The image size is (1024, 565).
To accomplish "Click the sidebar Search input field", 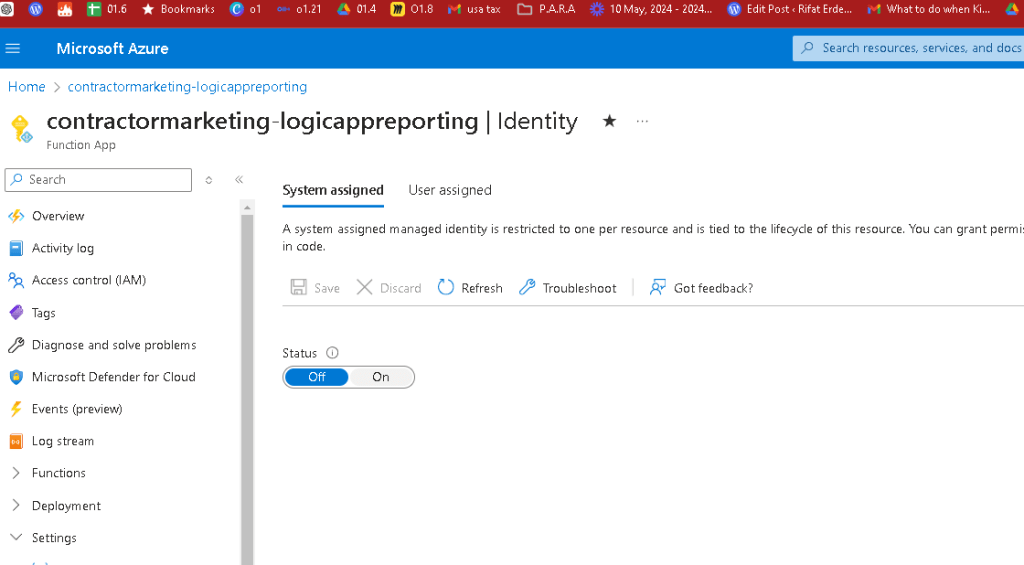I will click(x=98, y=180).
